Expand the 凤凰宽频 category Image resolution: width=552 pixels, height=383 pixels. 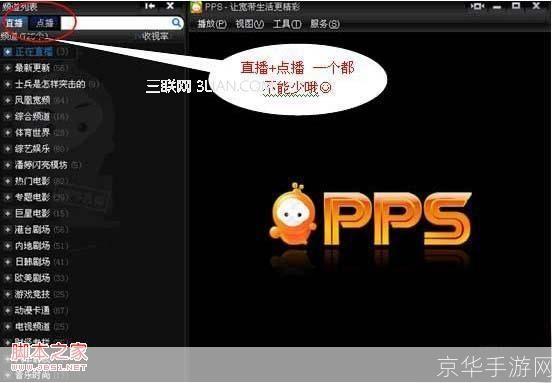click(x=7, y=100)
